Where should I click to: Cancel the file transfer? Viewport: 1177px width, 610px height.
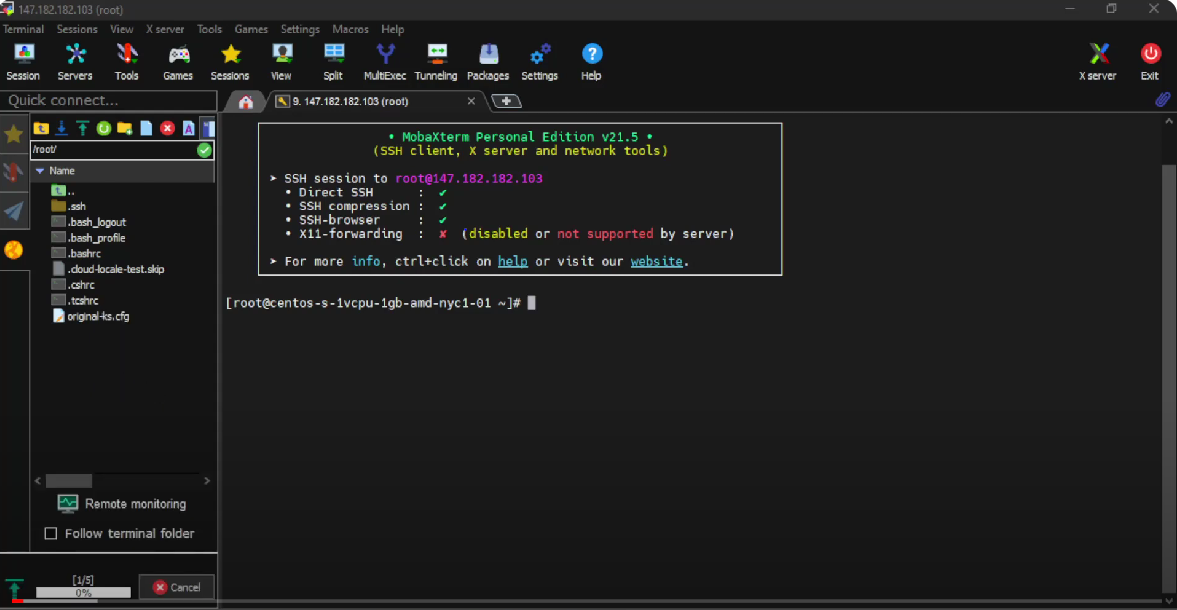pyautogui.click(x=177, y=587)
